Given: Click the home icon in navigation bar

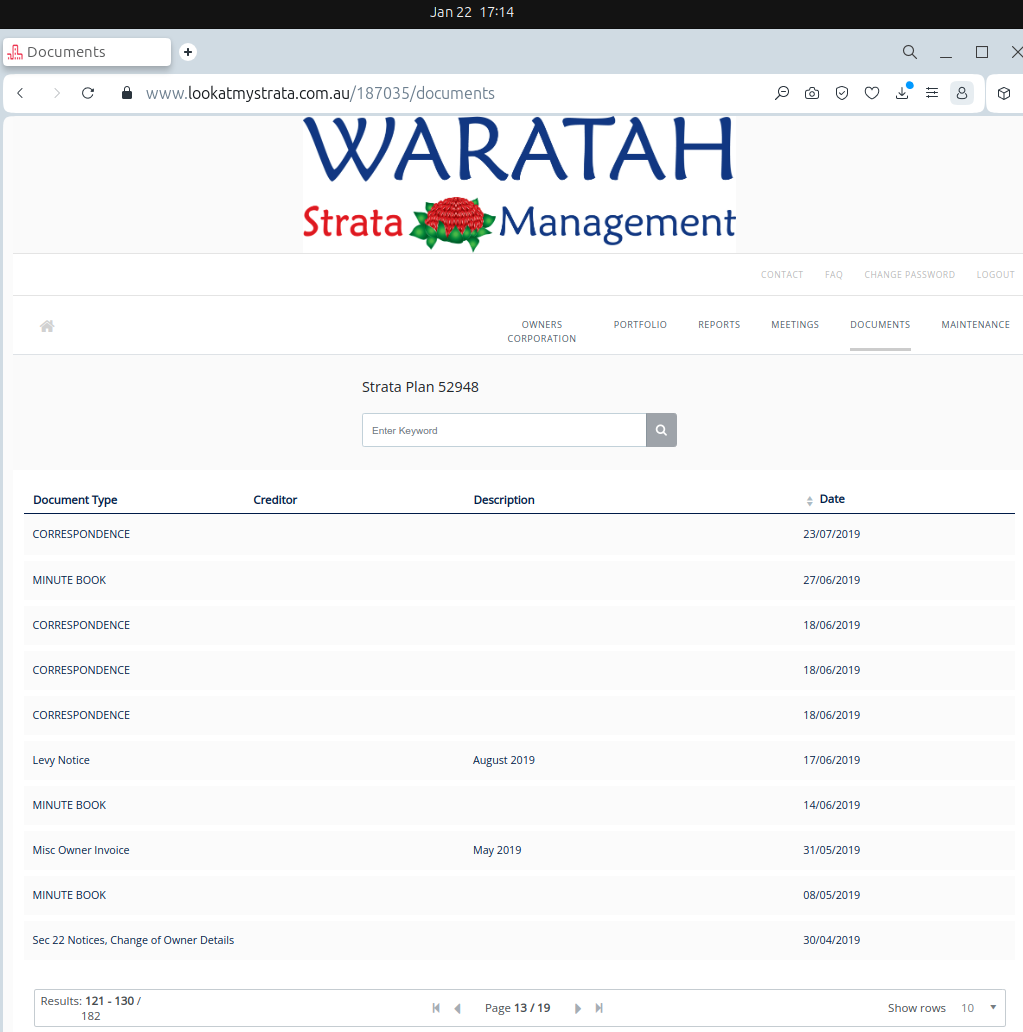Looking at the screenshot, I should (x=47, y=326).
